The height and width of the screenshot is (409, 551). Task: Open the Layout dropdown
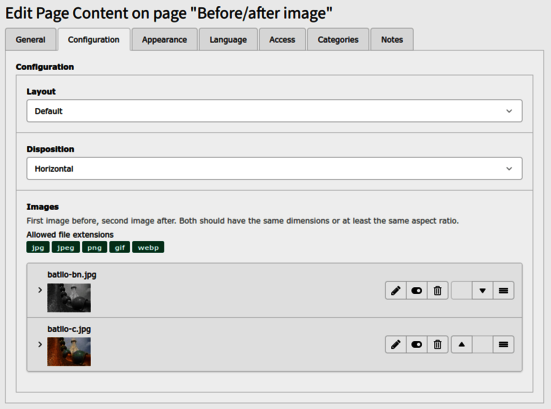click(x=274, y=111)
